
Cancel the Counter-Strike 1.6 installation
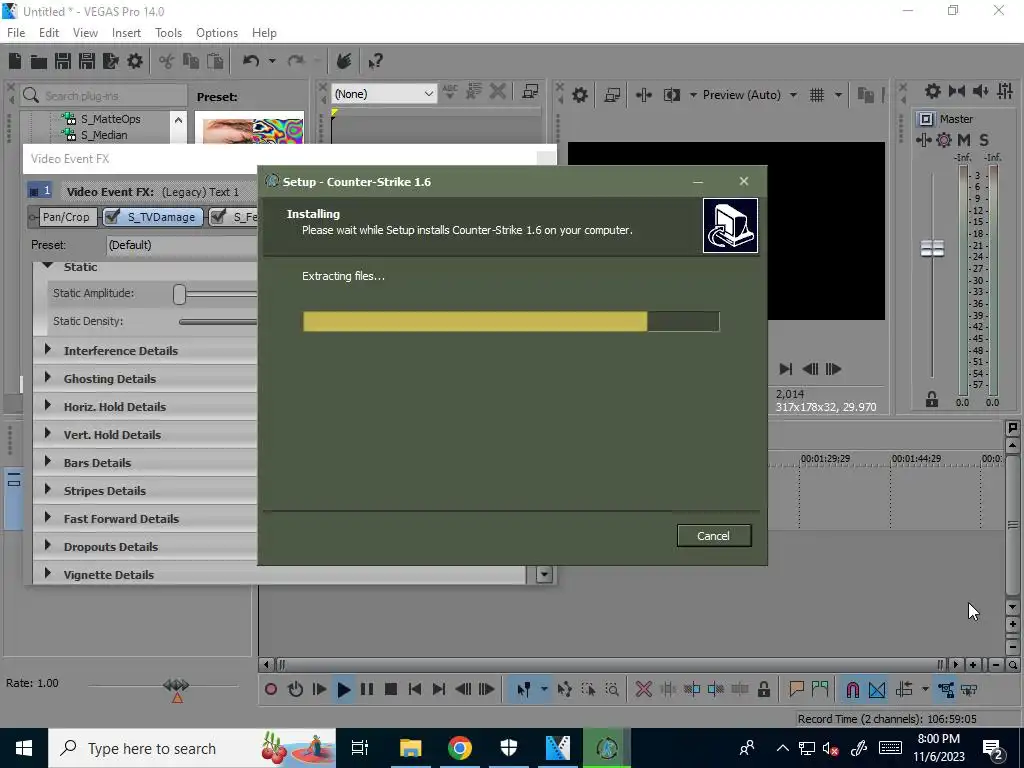coord(714,536)
